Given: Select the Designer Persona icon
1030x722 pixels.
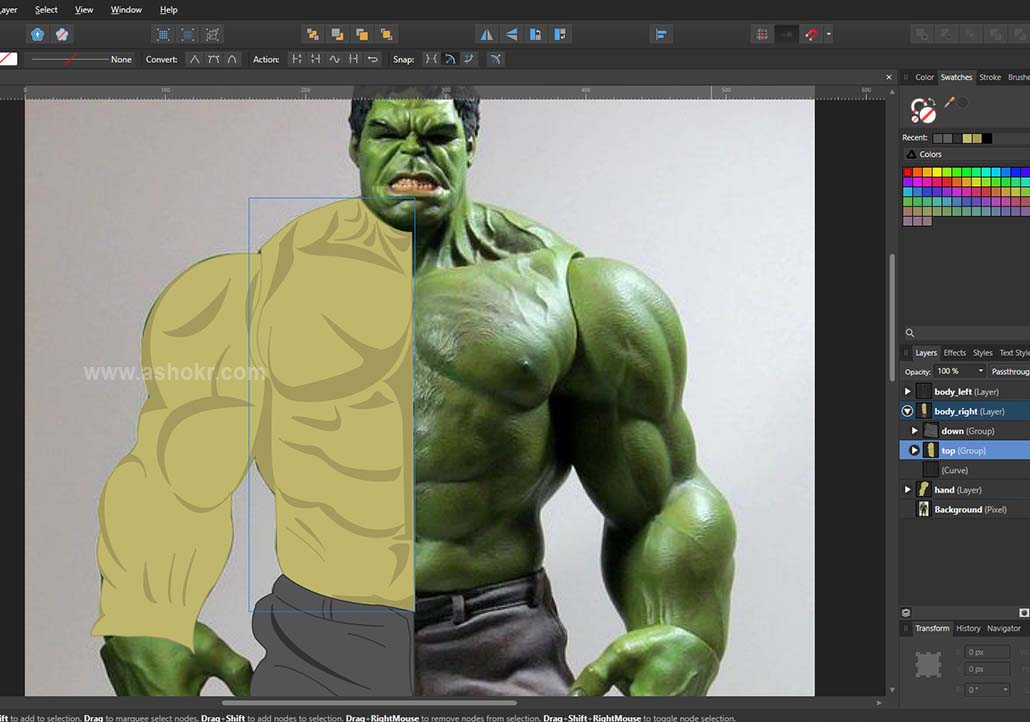Looking at the screenshot, I should click(37, 34).
